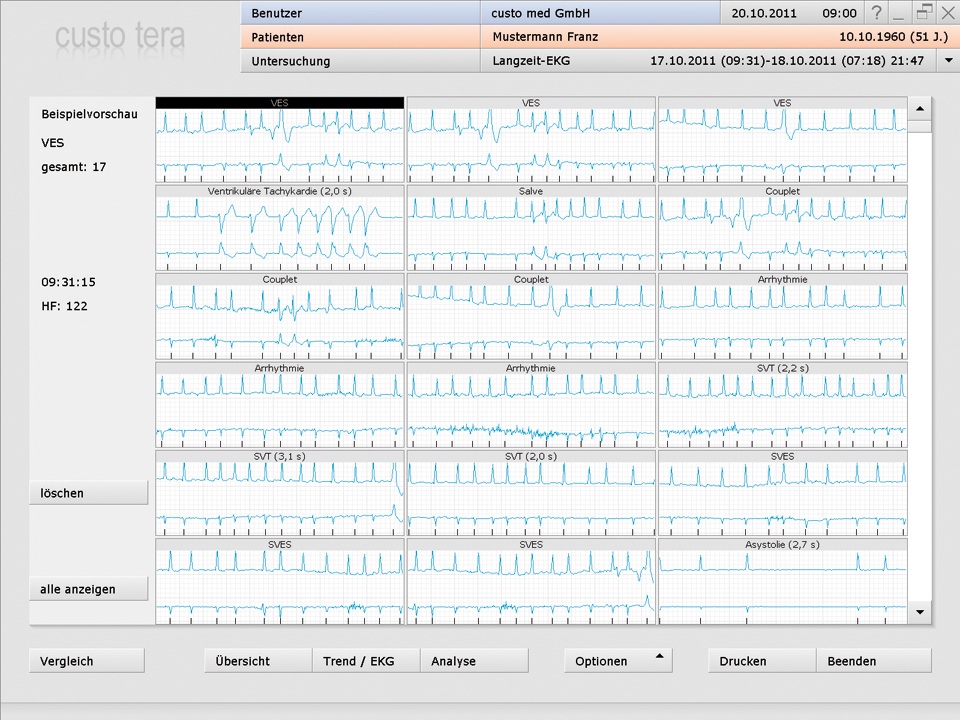The image size is (960, 720).
Task: Open the Optionen popup menu
Action: point(617,661)
